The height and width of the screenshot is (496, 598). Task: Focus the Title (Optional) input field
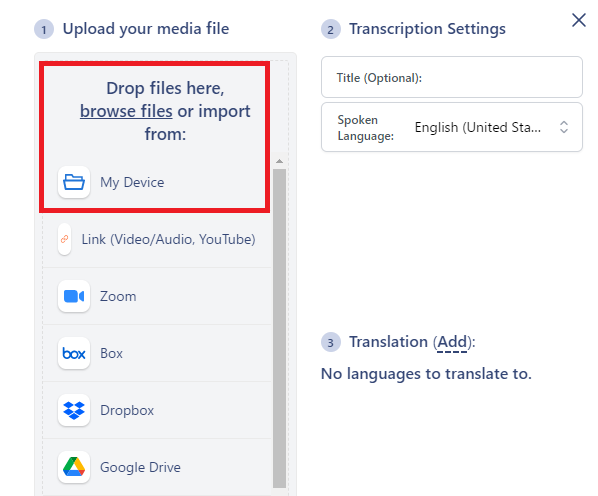(x=452, y=77)
